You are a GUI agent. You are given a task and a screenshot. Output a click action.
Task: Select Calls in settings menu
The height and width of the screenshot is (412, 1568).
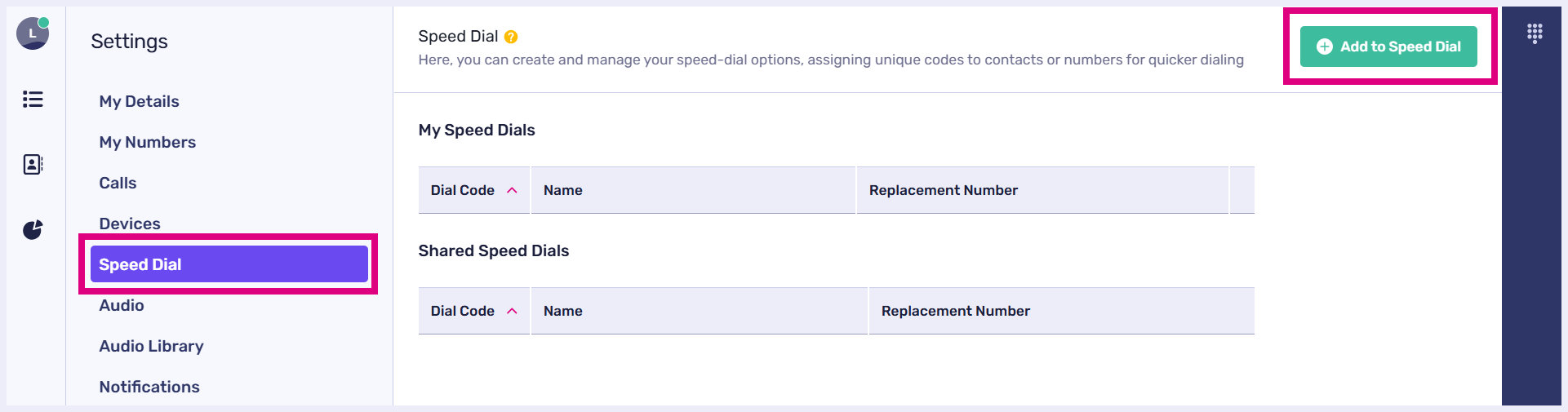[118, 183]
